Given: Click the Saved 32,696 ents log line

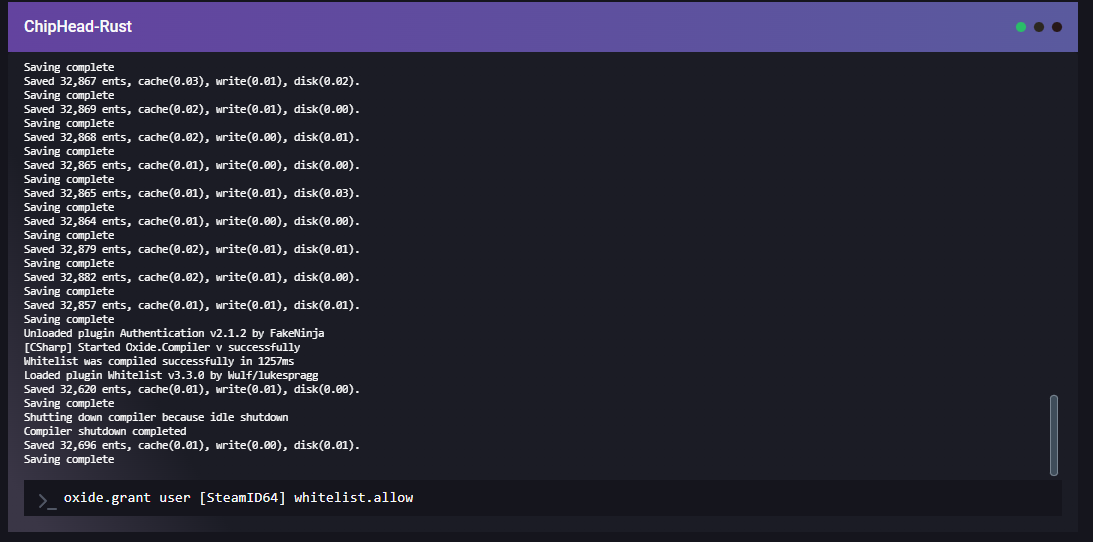Looking at the screenshot, I should (192, 445).
